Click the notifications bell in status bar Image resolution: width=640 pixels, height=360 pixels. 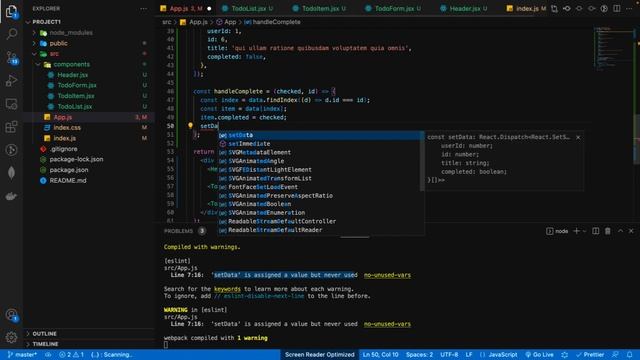click(629, 355)
